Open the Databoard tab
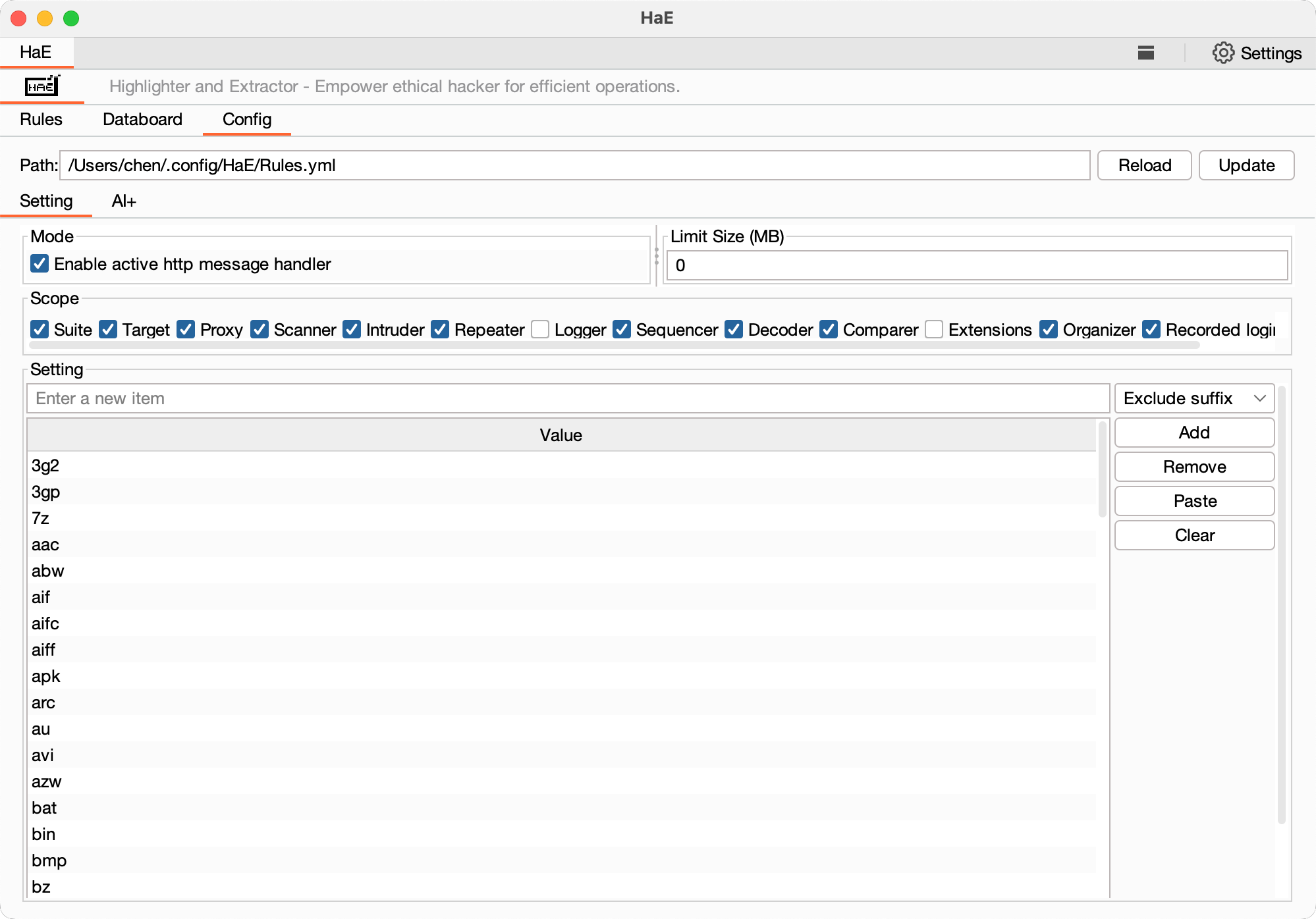 142,119
